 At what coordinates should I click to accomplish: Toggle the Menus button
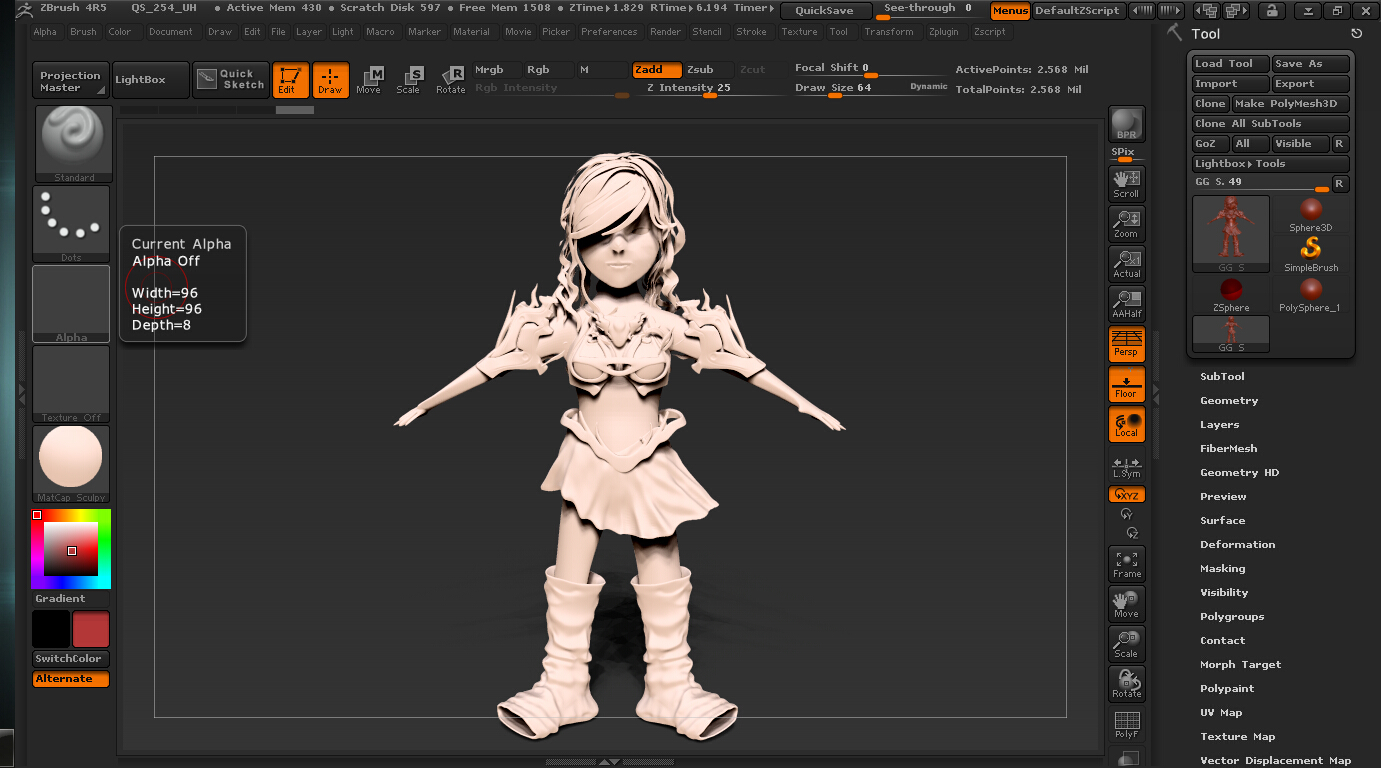click(1010, 11)
